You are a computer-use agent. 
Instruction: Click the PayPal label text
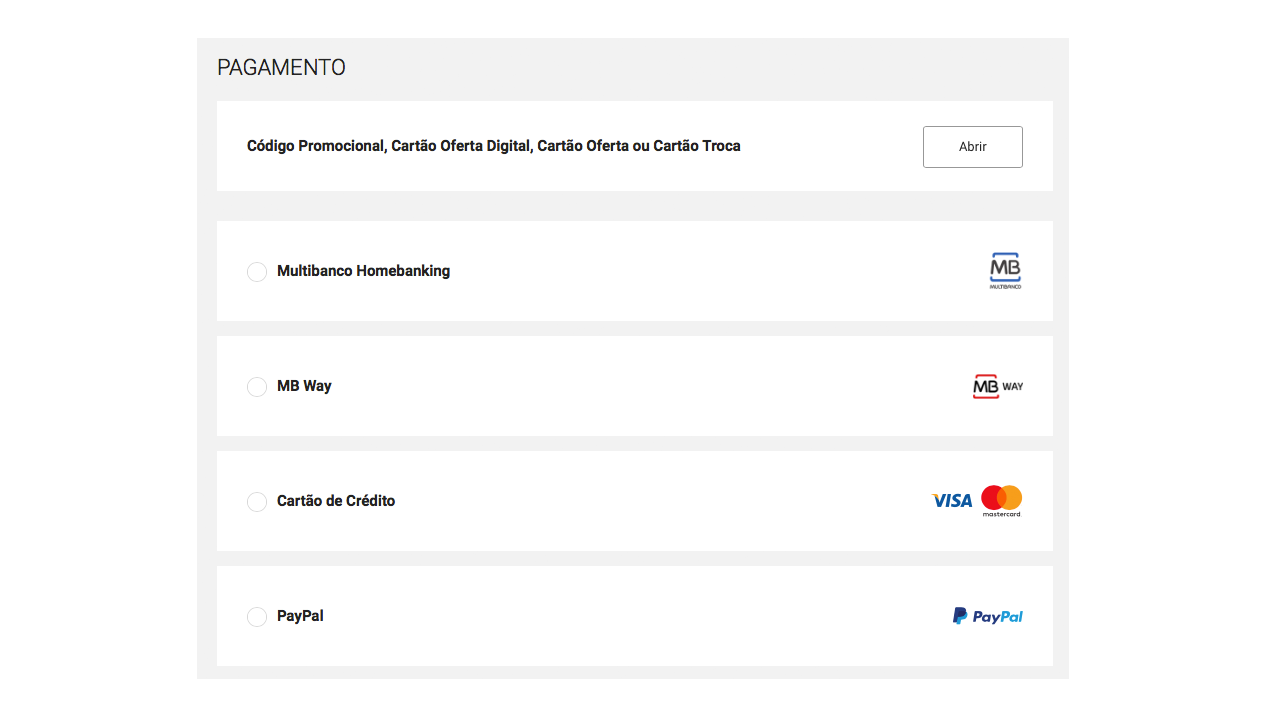point(300,616)
